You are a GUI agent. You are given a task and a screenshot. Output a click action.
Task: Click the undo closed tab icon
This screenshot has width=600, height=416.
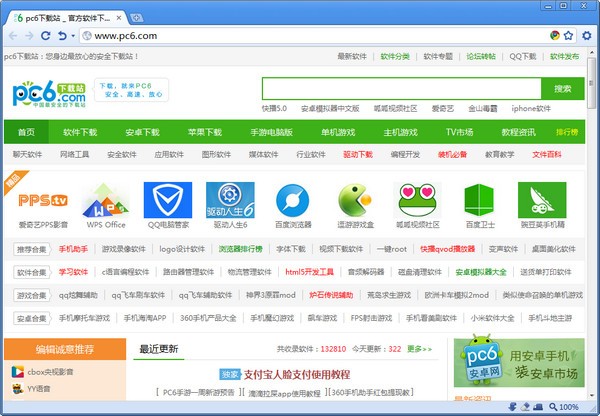62,36
